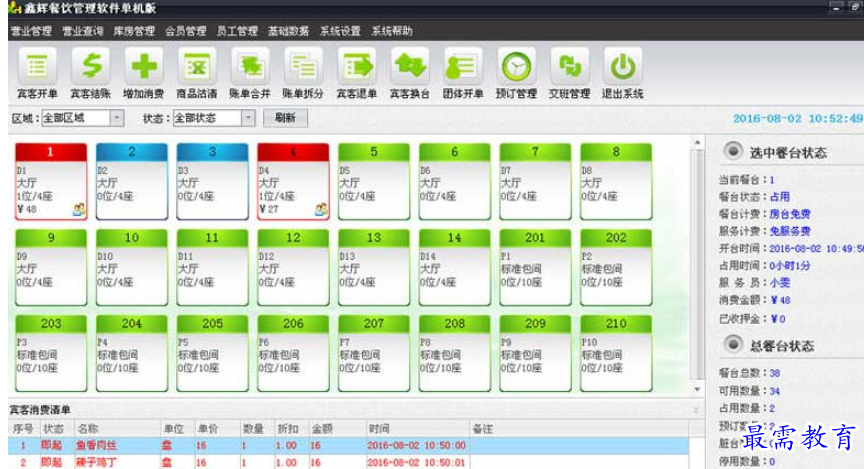Screen dimensions: 864x469
Task: Toggle the 选中餐台状态 round button
Action: (x=733, y=150)
